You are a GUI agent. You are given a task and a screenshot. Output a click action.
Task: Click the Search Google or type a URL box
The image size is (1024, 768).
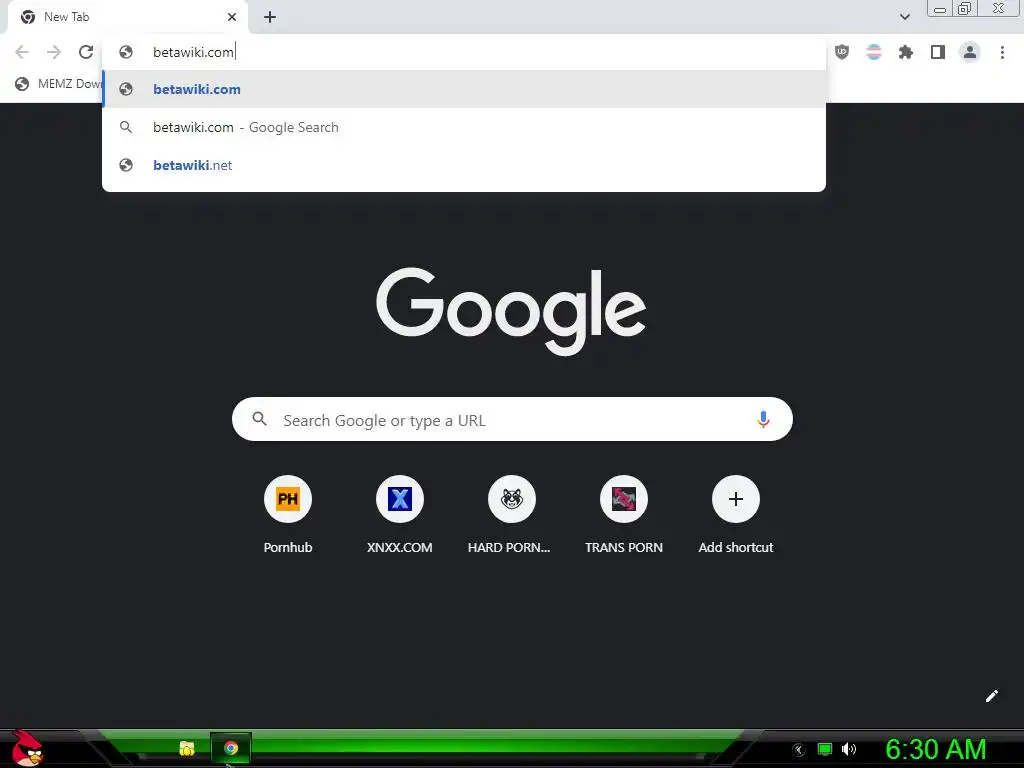(512, 419)
